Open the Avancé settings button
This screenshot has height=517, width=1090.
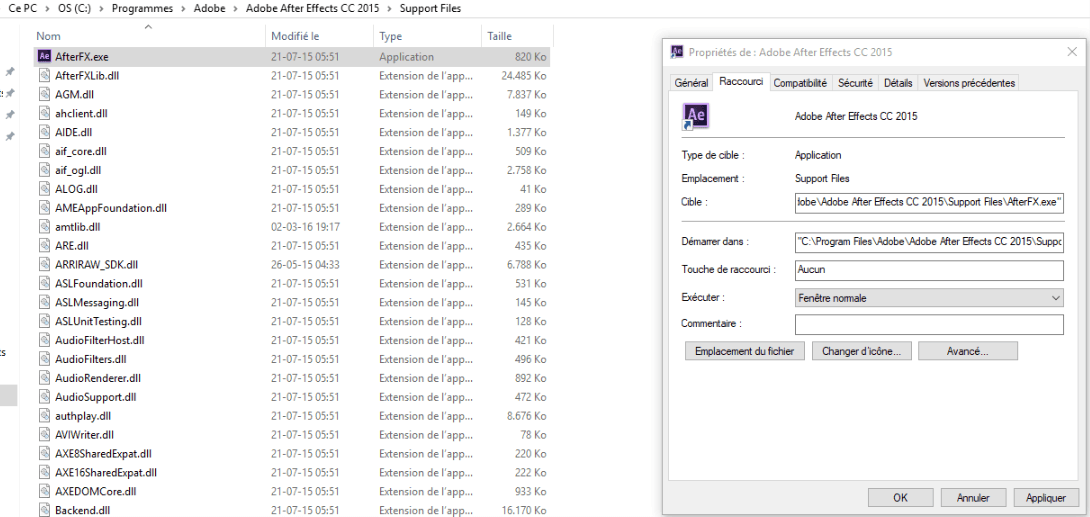click(968, 351)
